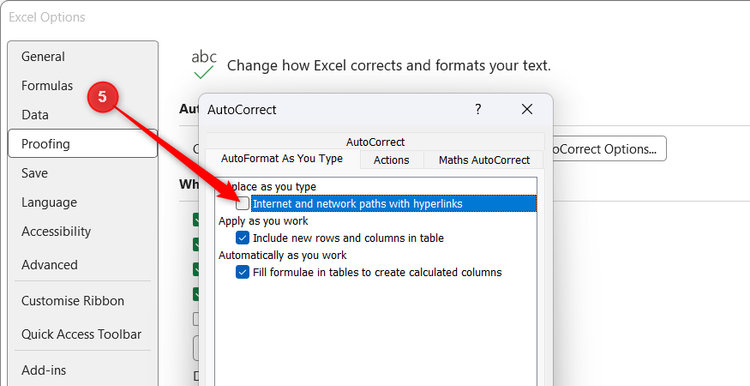Viewport: 750px width, 386px height.
Task: Untick Include new rows and columns in table
Action: pos(243,238)
